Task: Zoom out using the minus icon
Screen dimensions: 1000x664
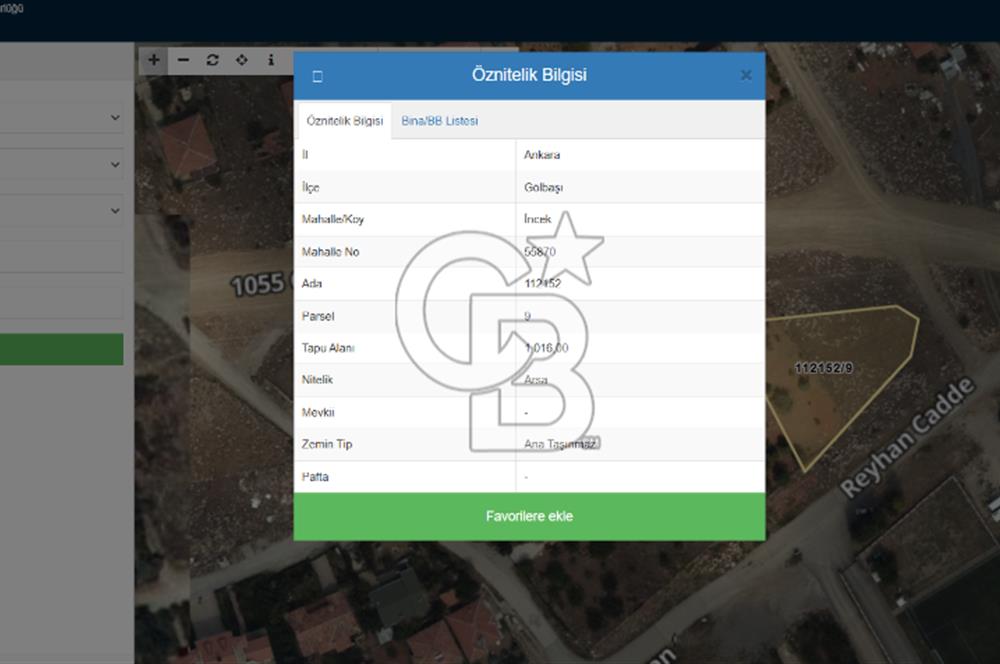Action: pyautogui.click(x=183, y=60)
